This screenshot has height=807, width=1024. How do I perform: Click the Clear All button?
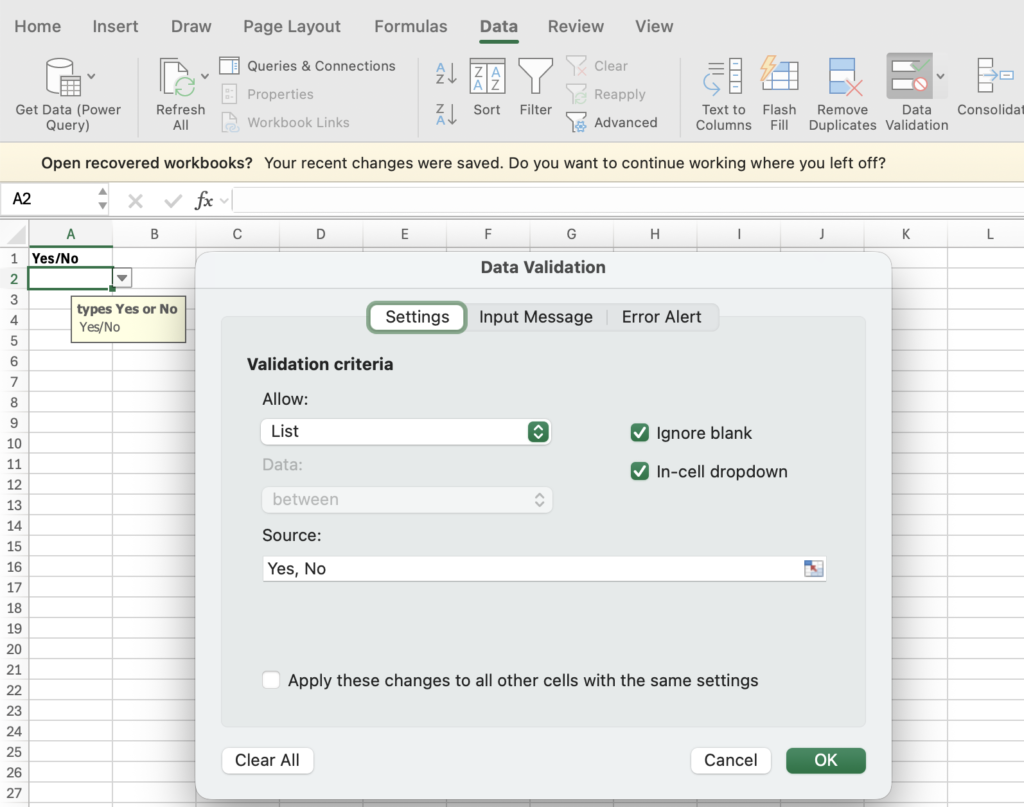[267, 760]
